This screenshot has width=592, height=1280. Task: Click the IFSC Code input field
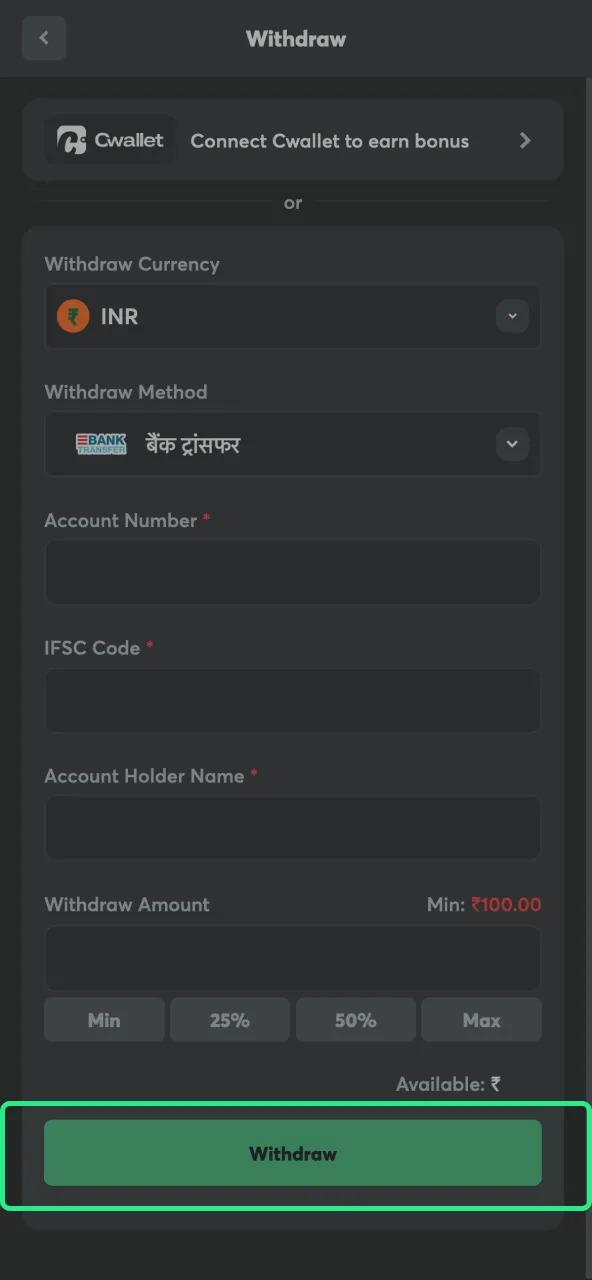coord(293,699)
